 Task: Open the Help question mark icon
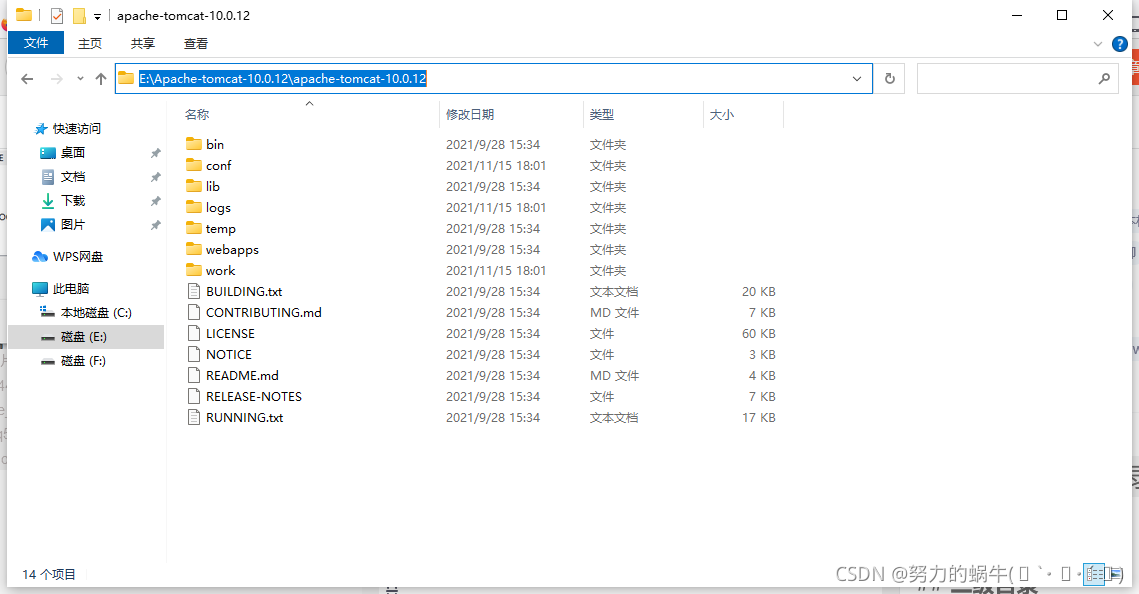1120,44
